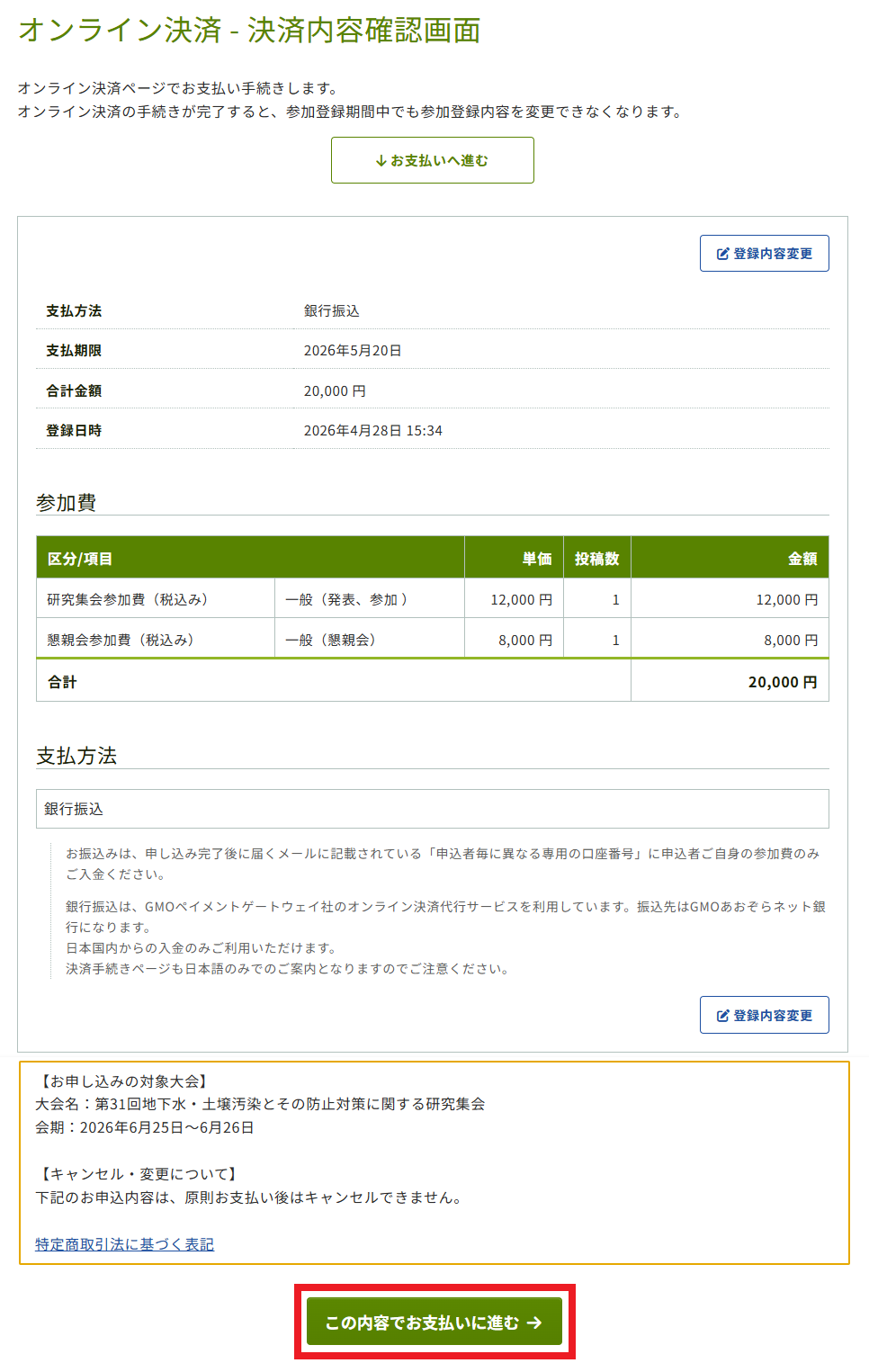Image resolution: width=869 pixels, height=1372 pixels.
Task: Click the down arrow icon in お支払いへ進む
Action: 381,161
